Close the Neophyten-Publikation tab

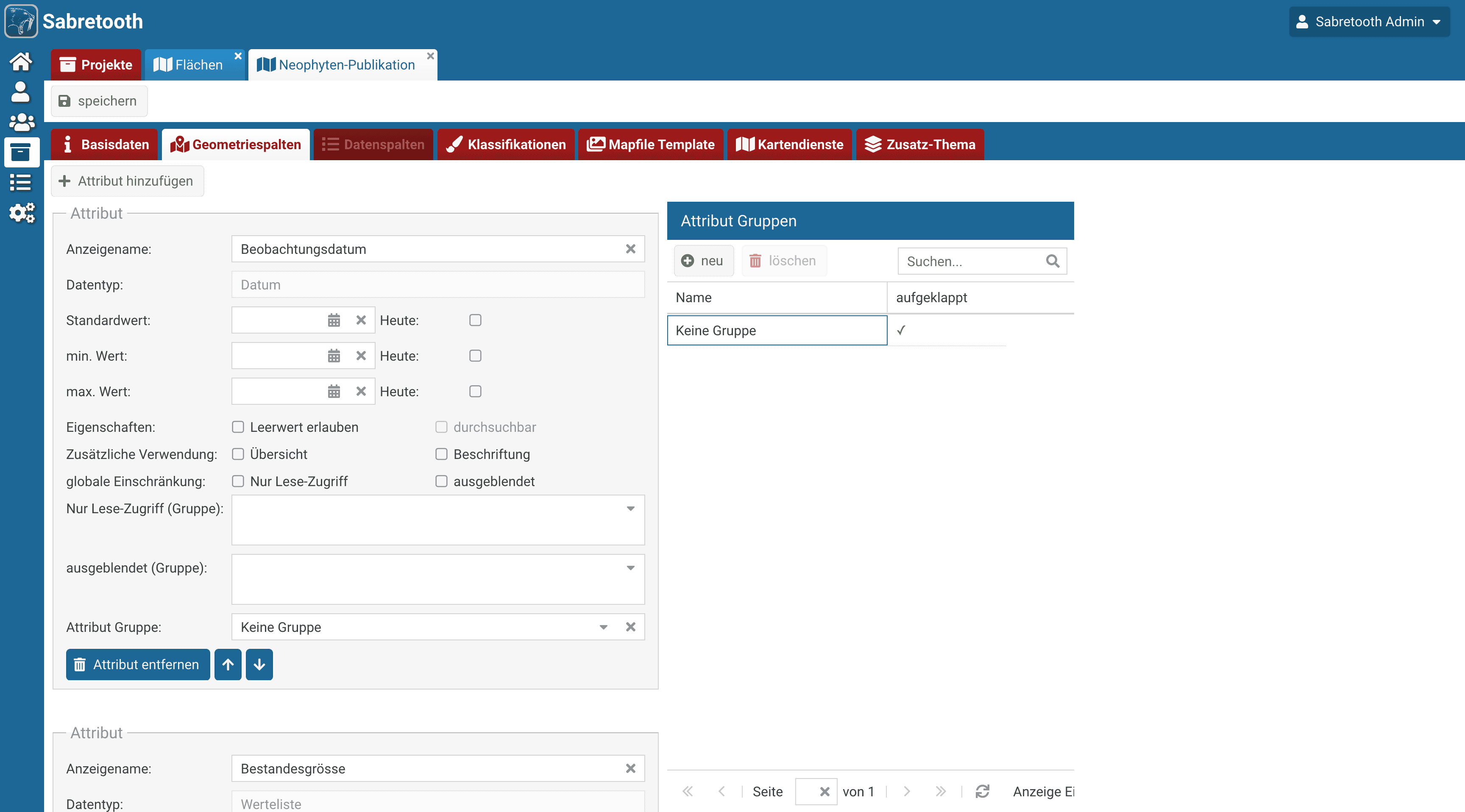point(431,56)
